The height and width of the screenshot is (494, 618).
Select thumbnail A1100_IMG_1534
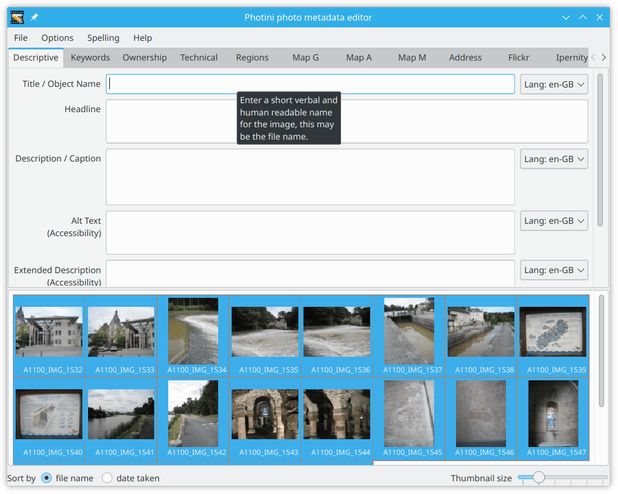[x=193, y=336]
